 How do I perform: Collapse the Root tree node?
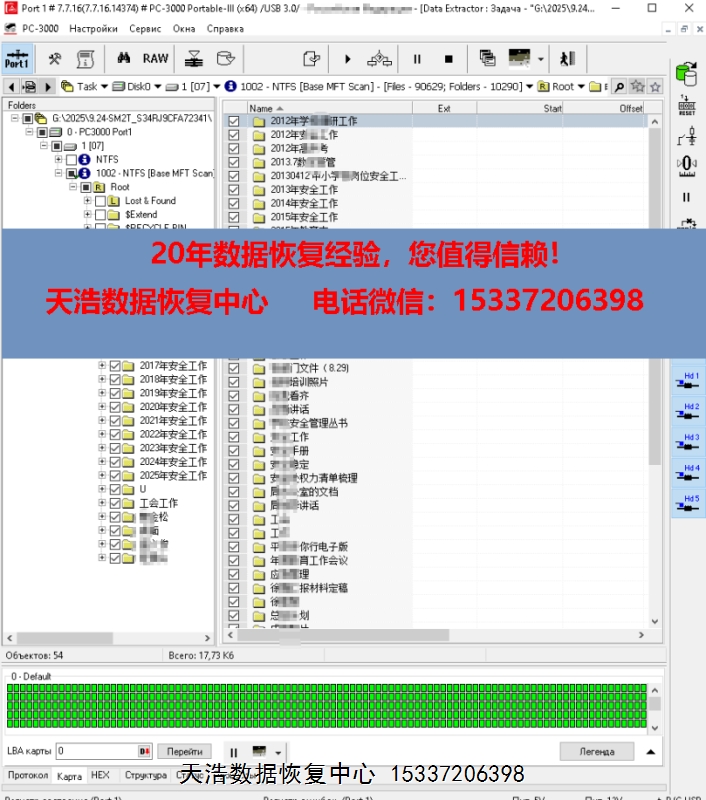(73, 187)
